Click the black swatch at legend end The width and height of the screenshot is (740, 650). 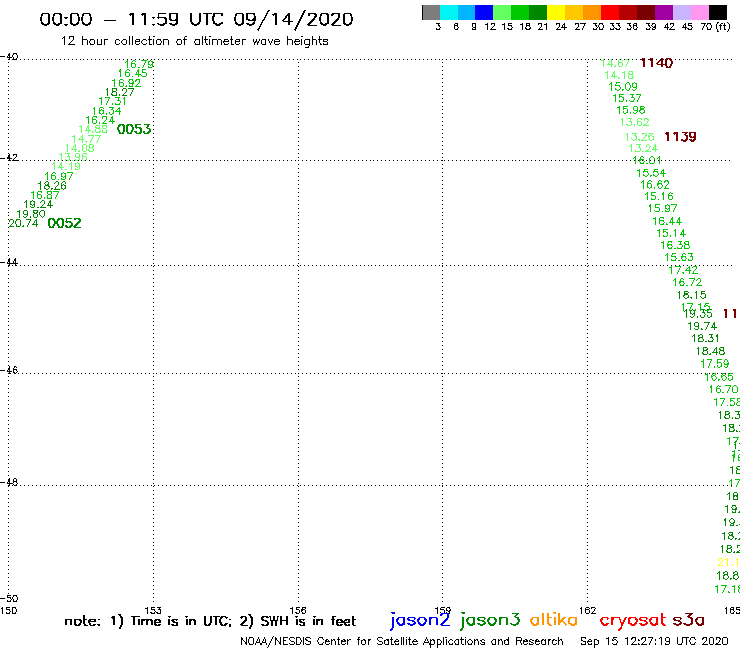tap(718, 12)
